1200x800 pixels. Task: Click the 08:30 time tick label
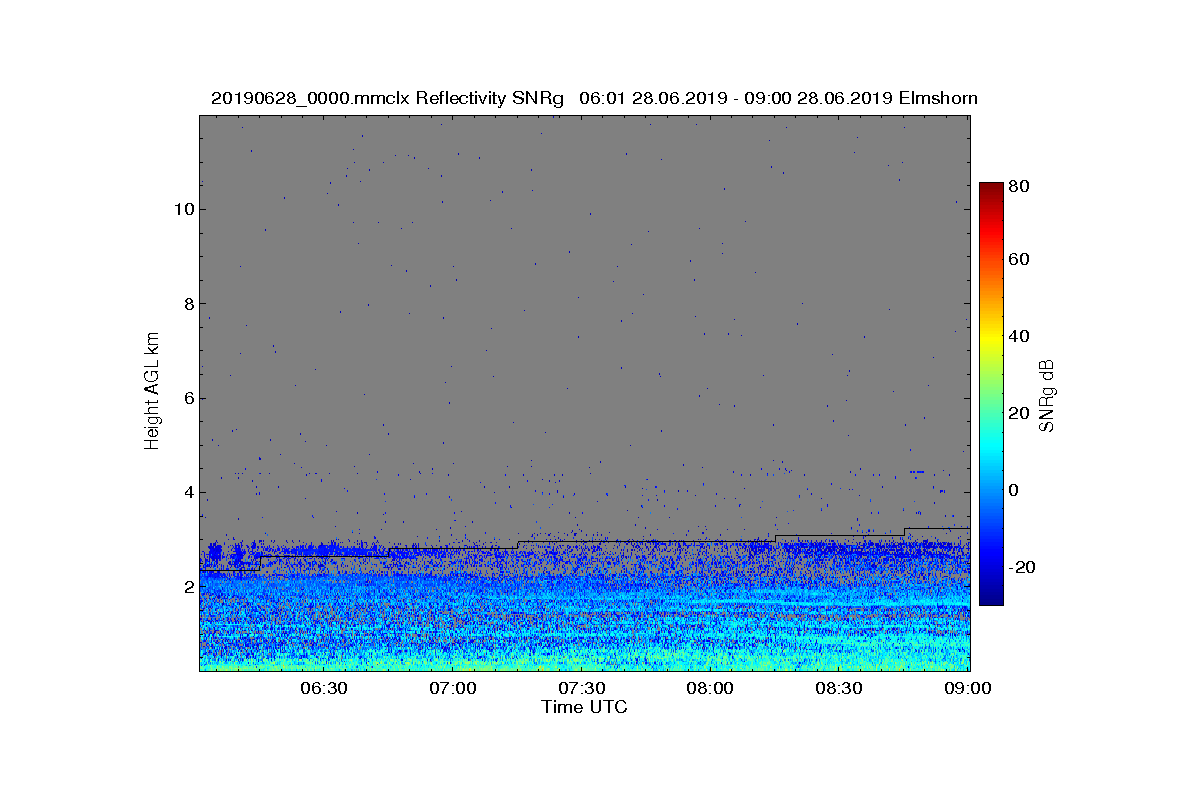coord(840,689)
